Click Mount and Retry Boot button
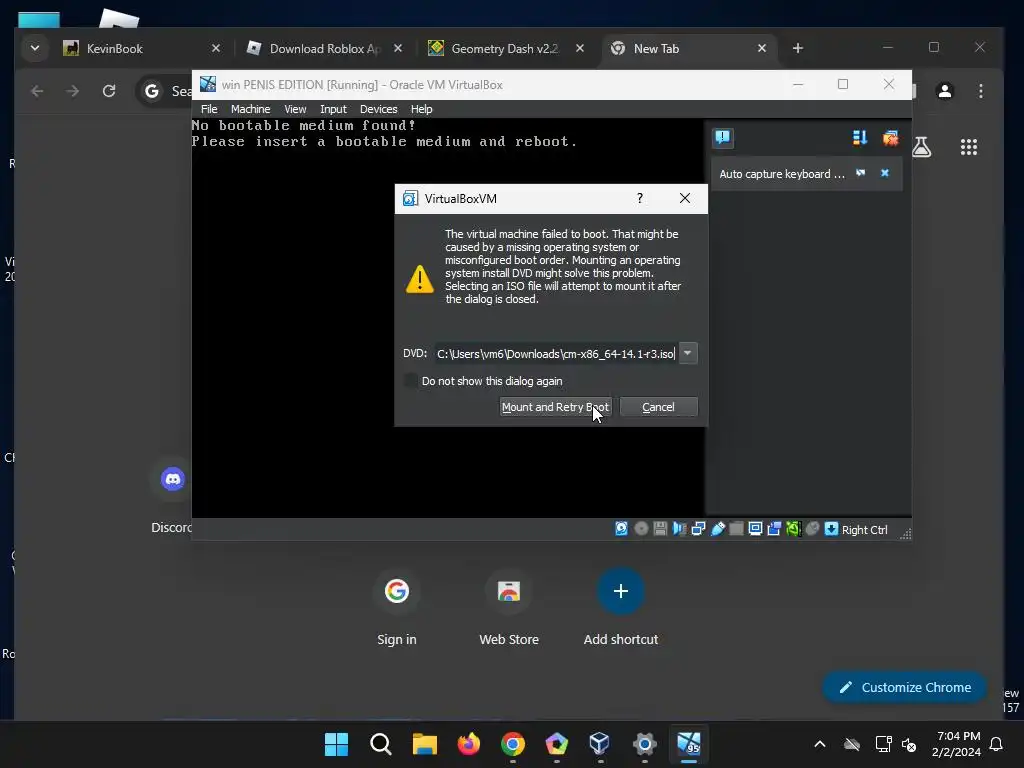 [555, 407]
